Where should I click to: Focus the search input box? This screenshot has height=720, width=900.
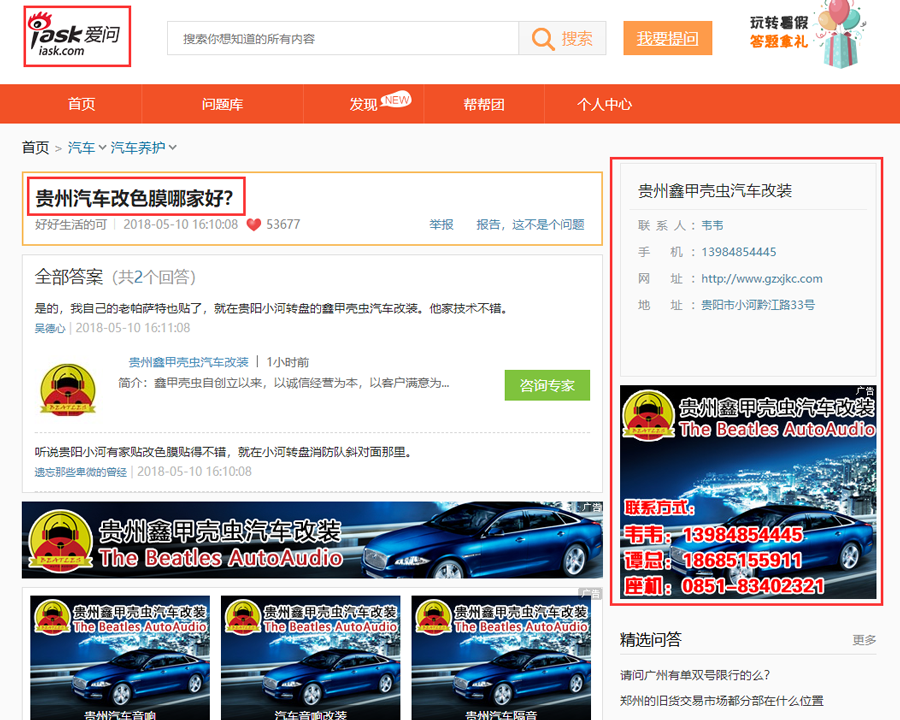point(343,38)
